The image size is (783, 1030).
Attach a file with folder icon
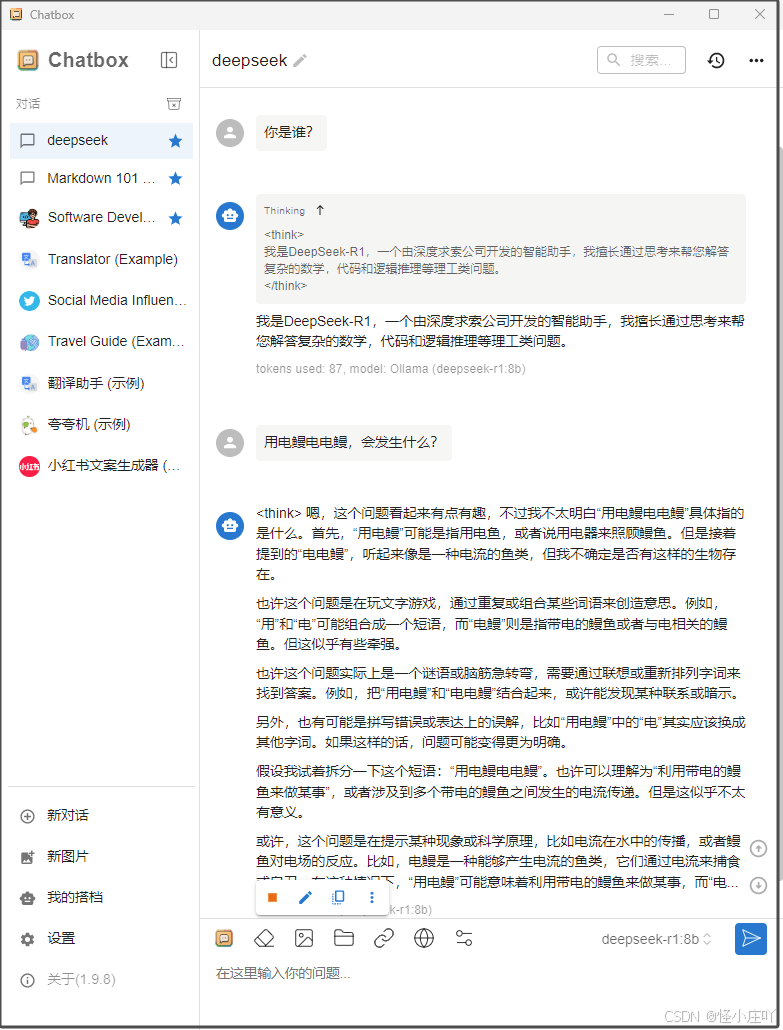coord(344,938)
